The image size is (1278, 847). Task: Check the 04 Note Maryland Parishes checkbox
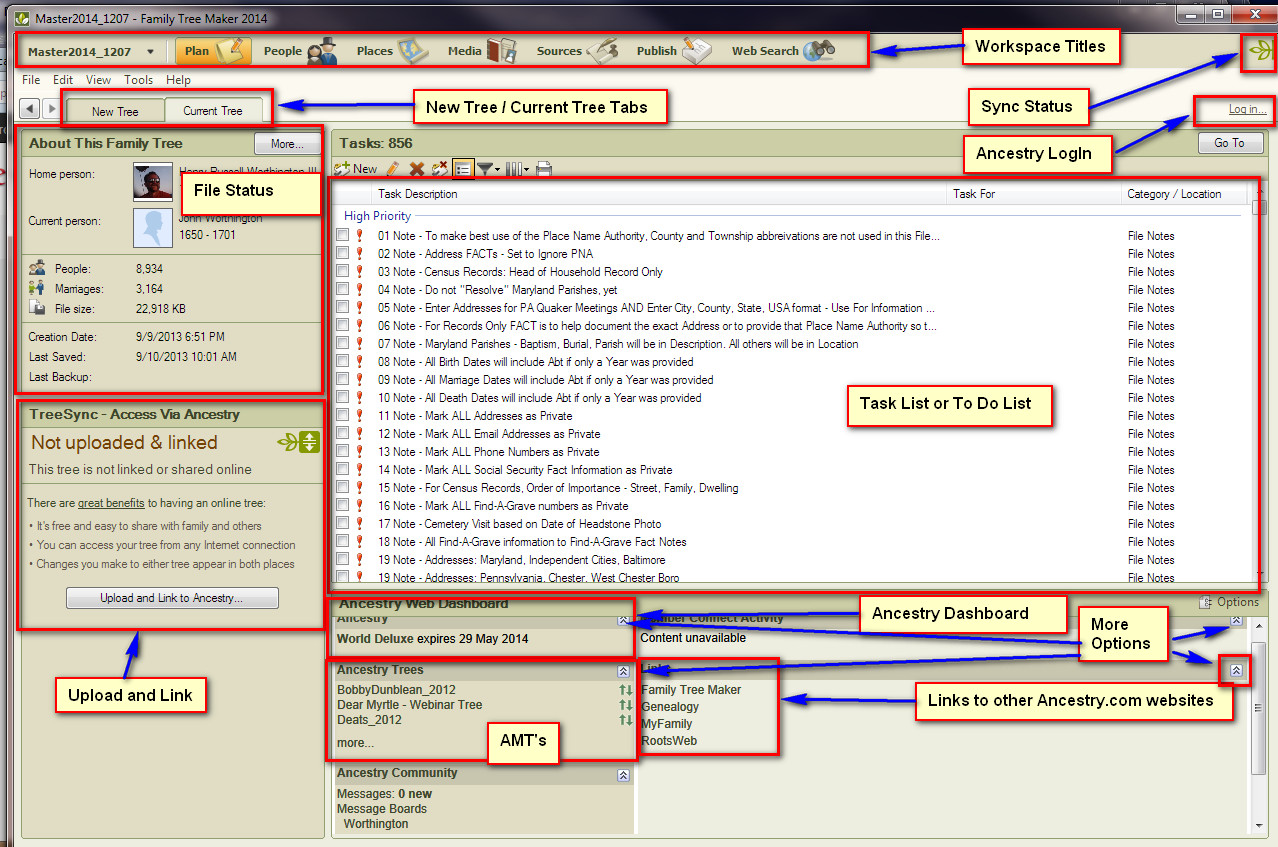point(343,290)
